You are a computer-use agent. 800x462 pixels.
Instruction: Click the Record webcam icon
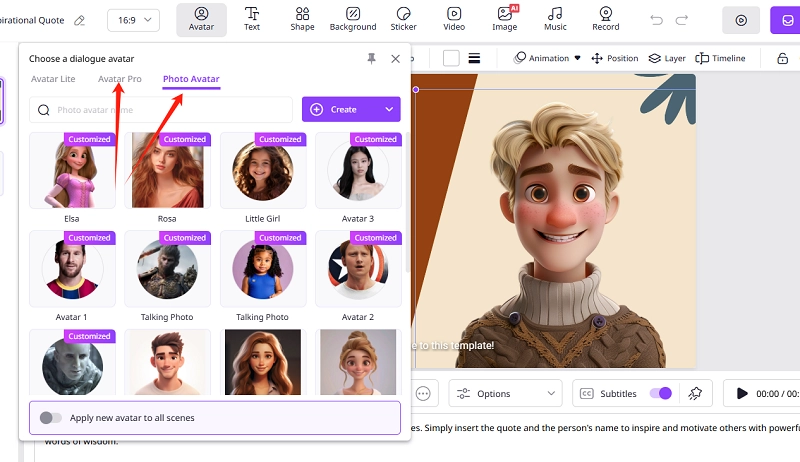point(605,19)
